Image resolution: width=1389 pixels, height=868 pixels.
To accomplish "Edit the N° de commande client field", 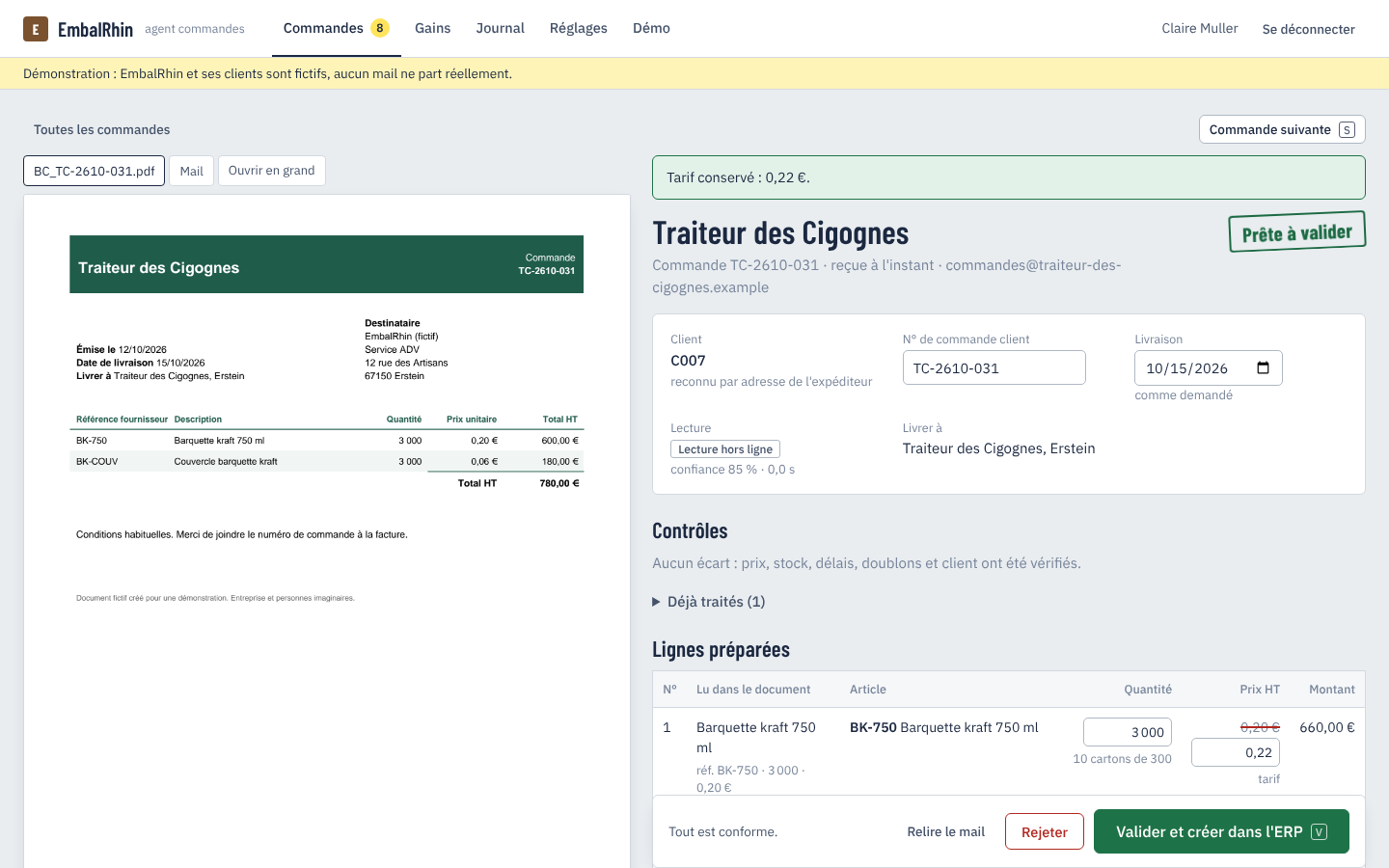I will coord(994,367).
